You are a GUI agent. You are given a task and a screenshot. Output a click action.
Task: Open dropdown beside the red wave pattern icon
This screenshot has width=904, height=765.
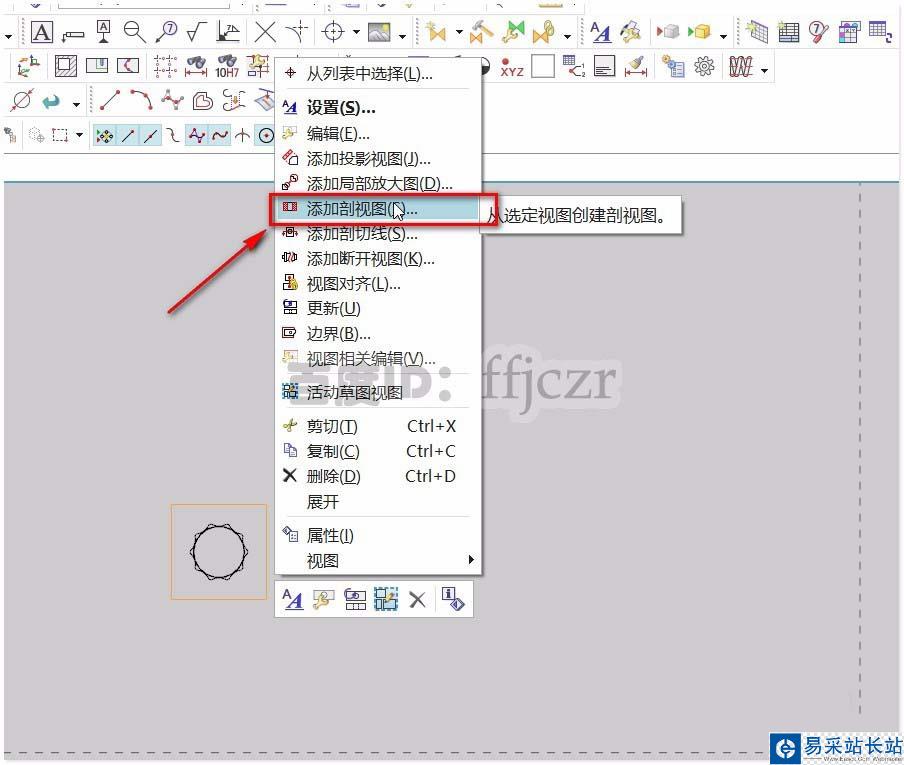pos(764,70)
